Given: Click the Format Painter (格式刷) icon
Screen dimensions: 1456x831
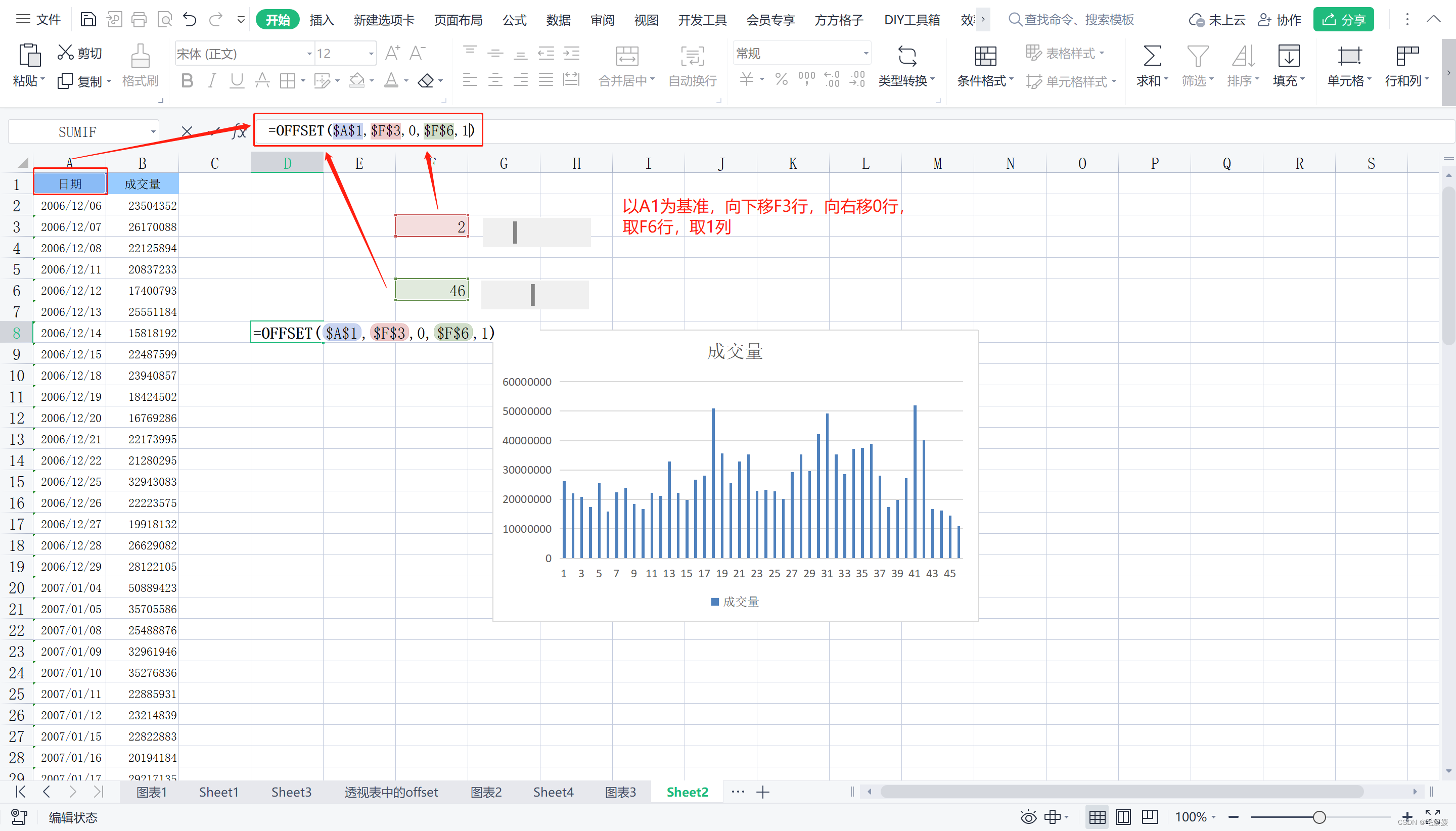Looking at the screenshot, I should [140, 56].
